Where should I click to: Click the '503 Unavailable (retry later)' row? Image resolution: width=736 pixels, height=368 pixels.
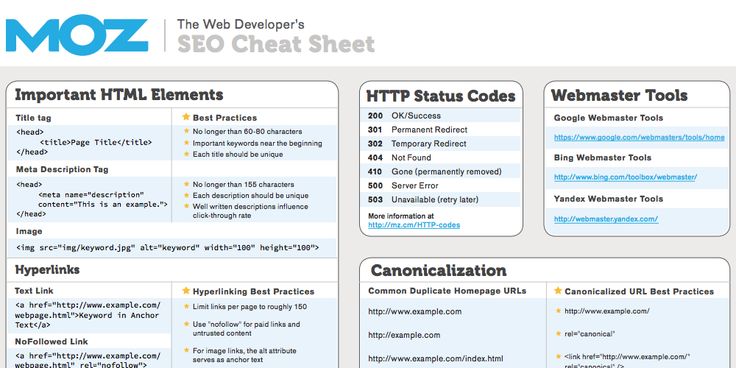pos(441,200)
